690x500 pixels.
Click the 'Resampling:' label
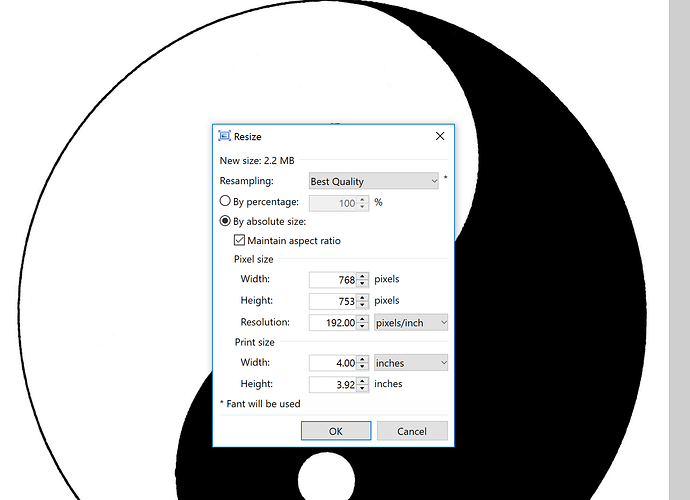click(x=246, y=181)
